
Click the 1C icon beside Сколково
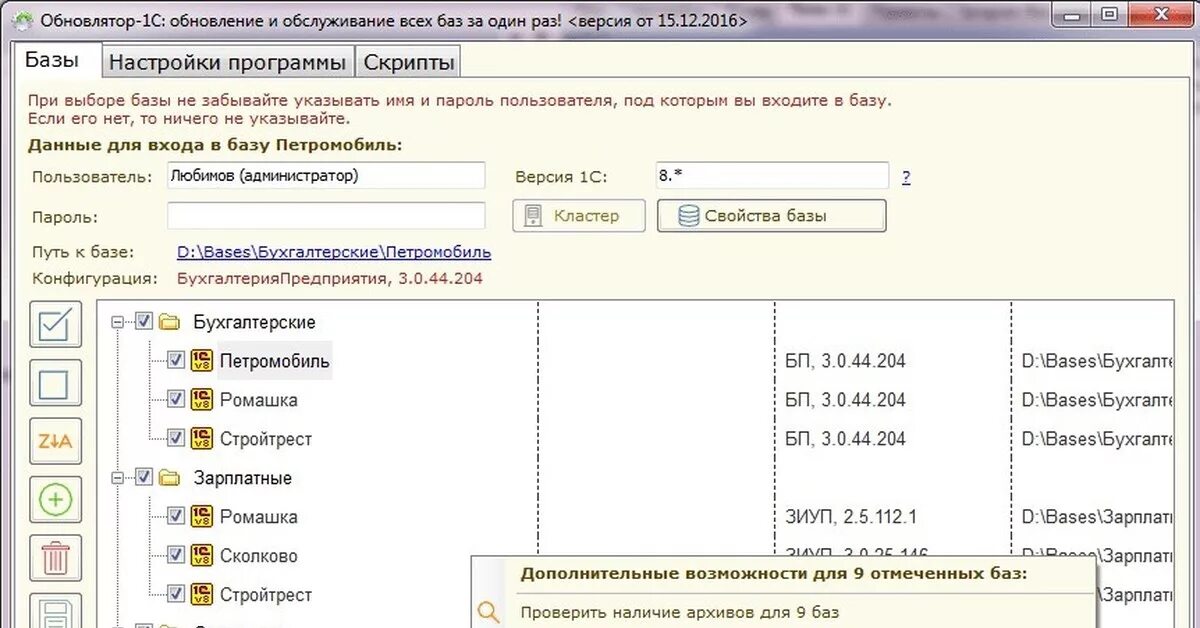tap(202, 555)
